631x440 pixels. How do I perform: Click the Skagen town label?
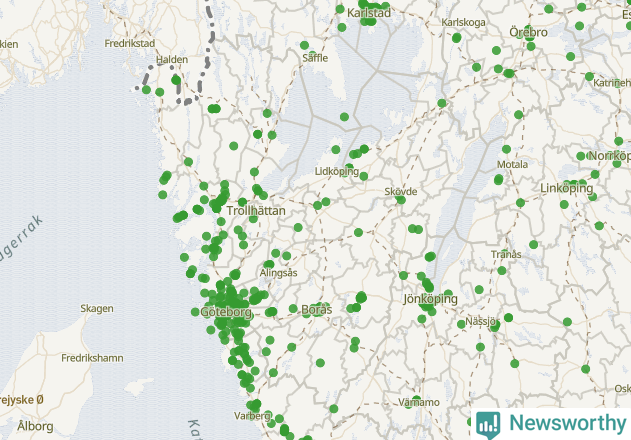tap(97, 309)
